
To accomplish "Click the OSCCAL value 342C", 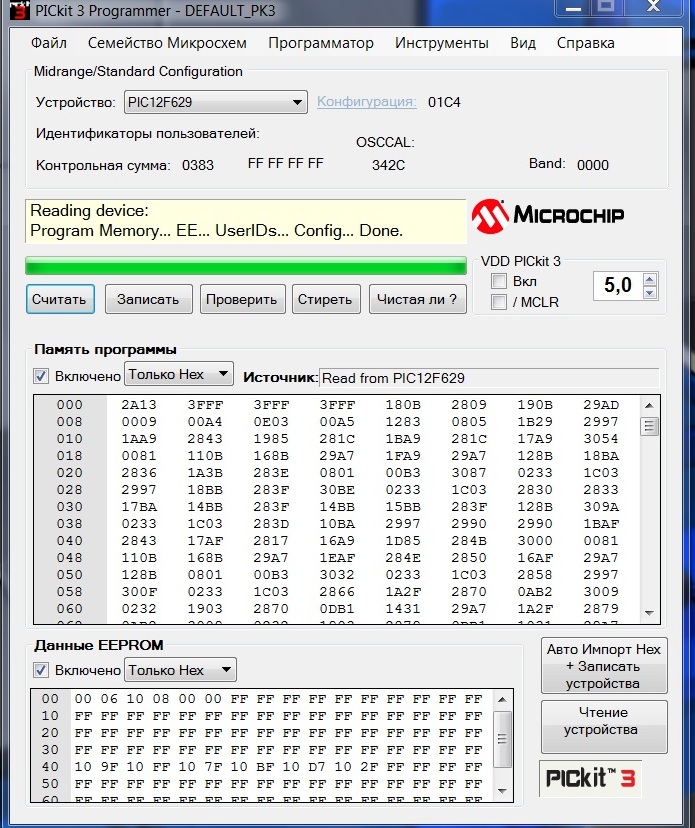I will [x=388, y=165].
